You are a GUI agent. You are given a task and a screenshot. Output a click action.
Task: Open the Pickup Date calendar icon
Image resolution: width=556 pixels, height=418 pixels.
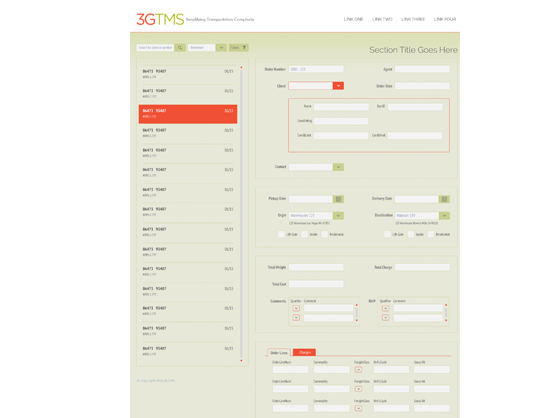pyautogui.click(x=338, y=199)
